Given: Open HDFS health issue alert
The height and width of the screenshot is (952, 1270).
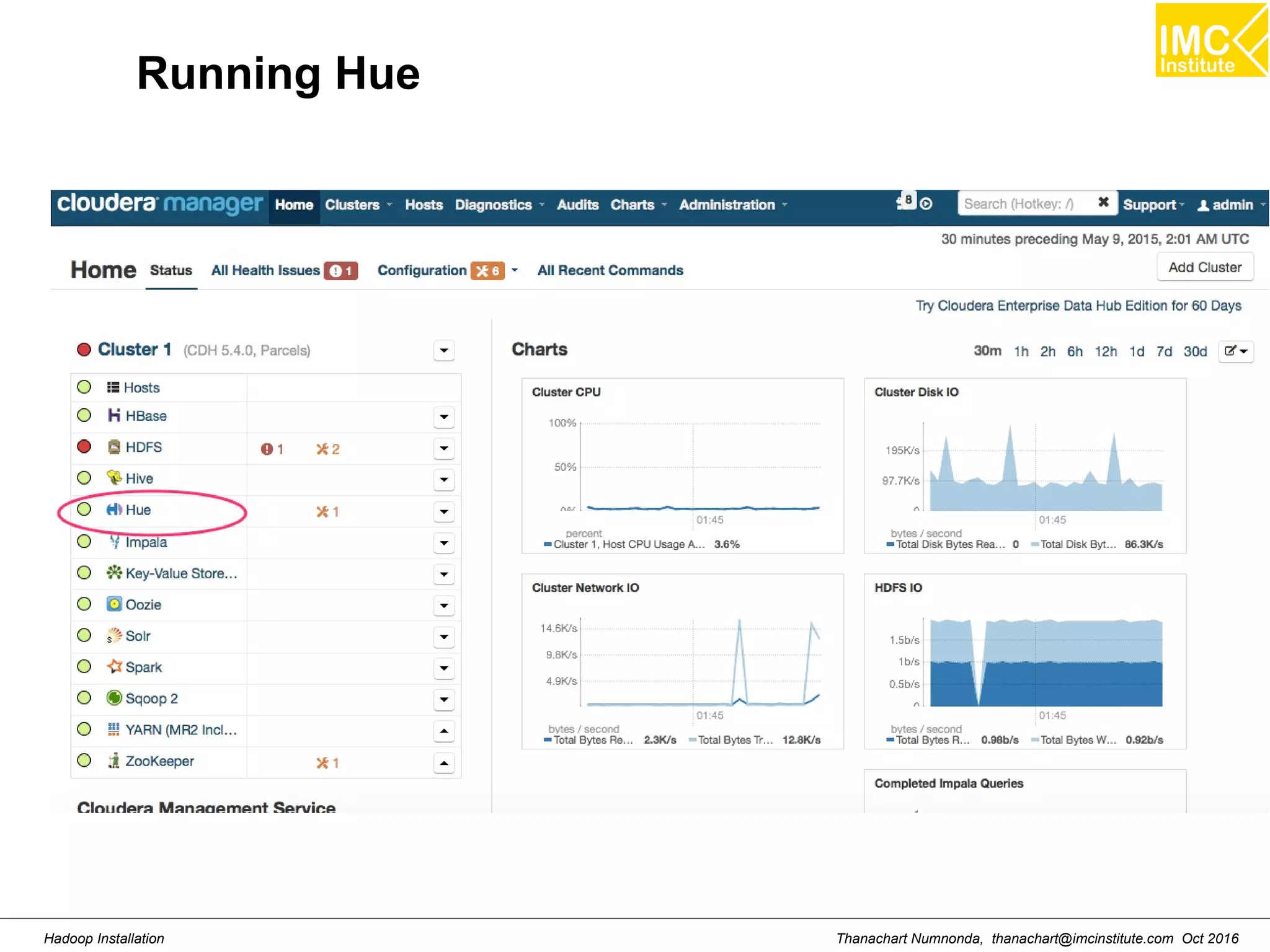Looking at the screenshot, I should pos(272,449).
